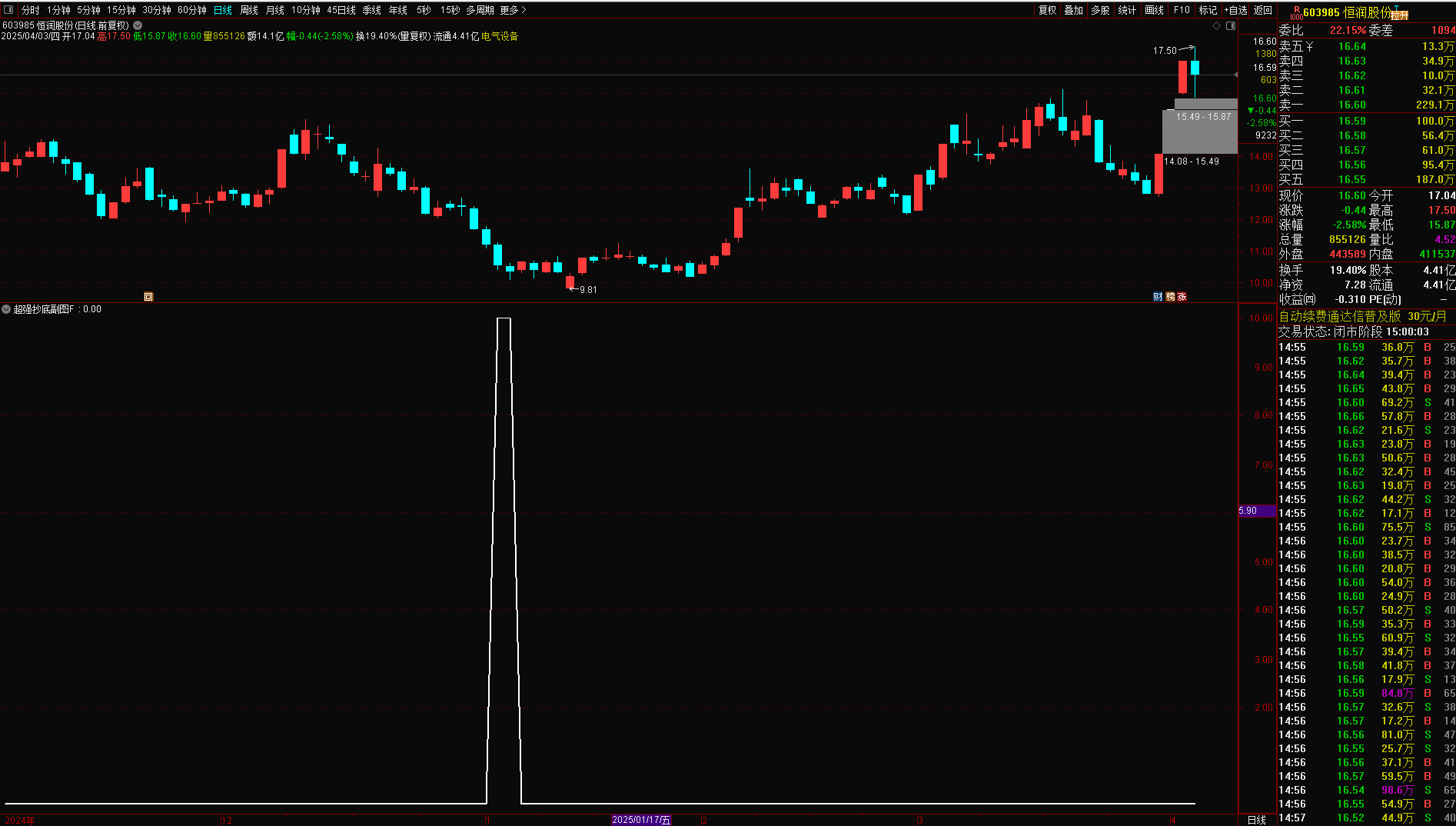The image size is (1456, 826).
Task: Expand the 超强抄底副图F indicator dropdown
Action: (x=6, y=309)
